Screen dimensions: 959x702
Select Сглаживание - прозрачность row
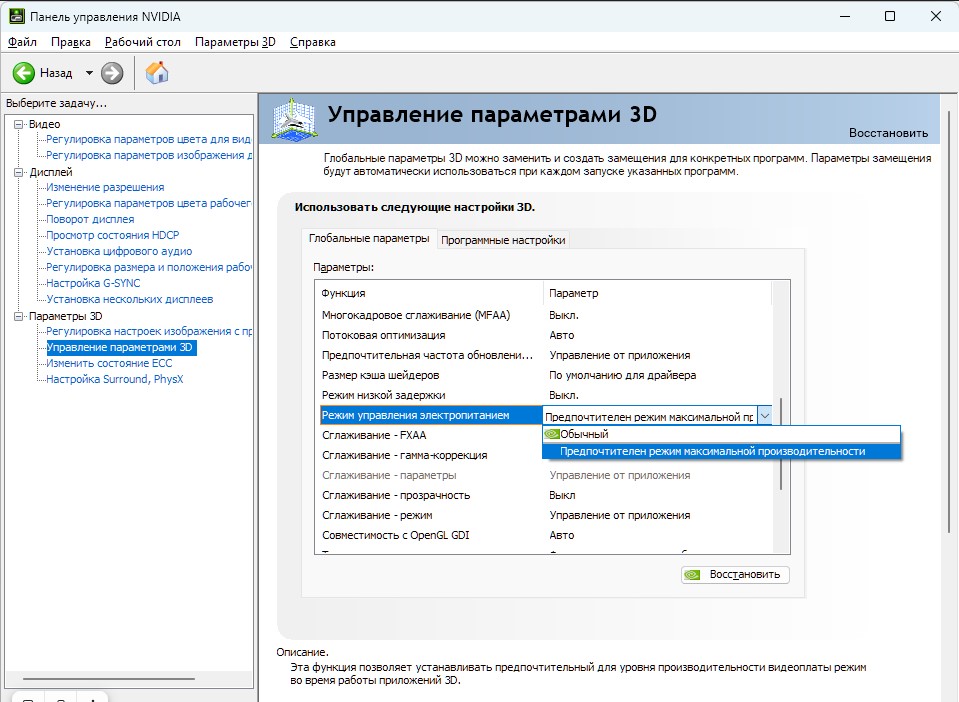pos(544,495)
